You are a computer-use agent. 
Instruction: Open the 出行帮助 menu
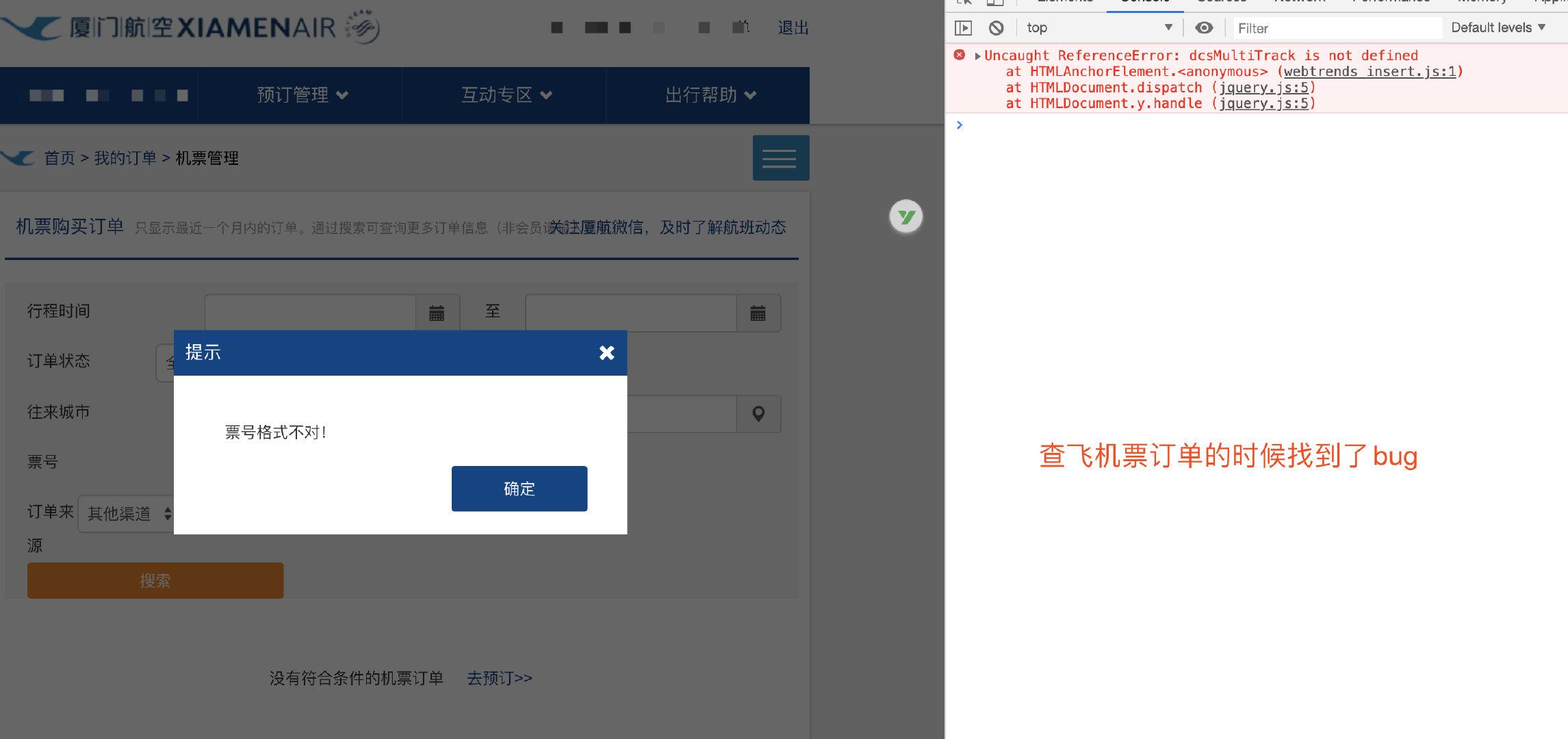(x=710, y=95)
